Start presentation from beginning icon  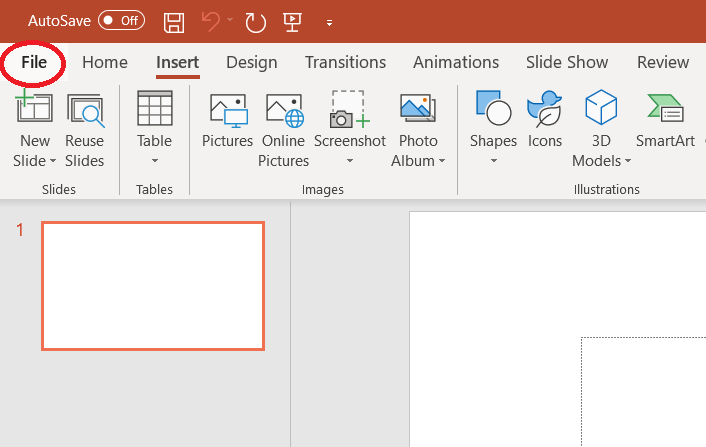(x=292, y=22)
